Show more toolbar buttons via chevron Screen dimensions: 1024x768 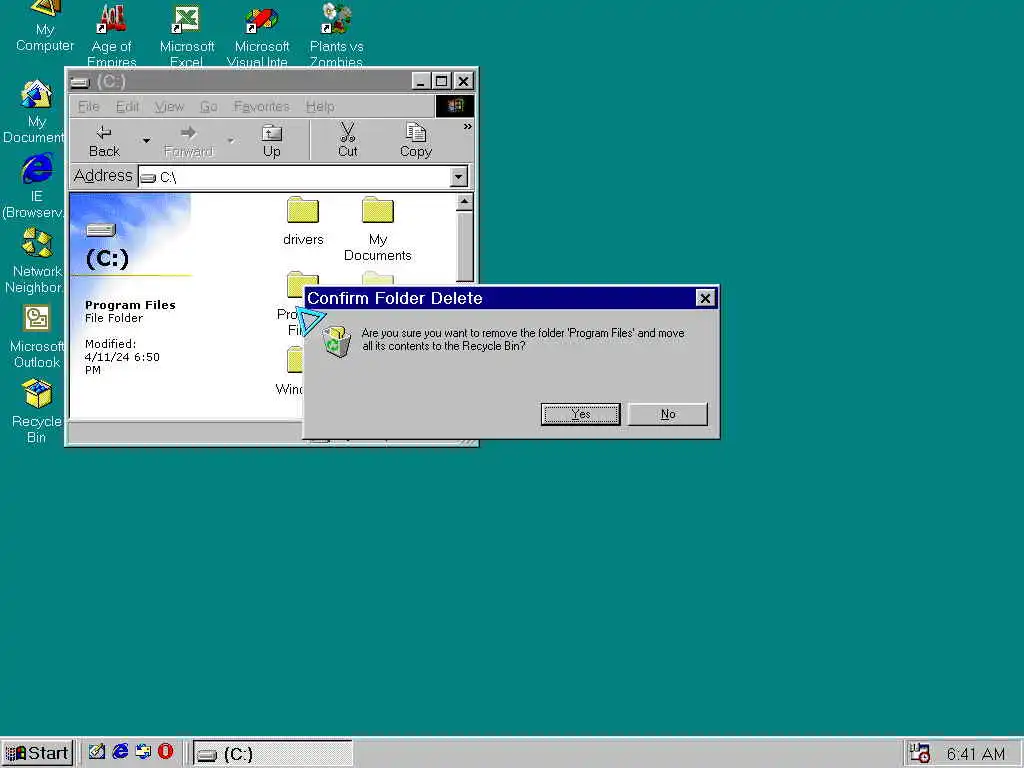point(467,127)
